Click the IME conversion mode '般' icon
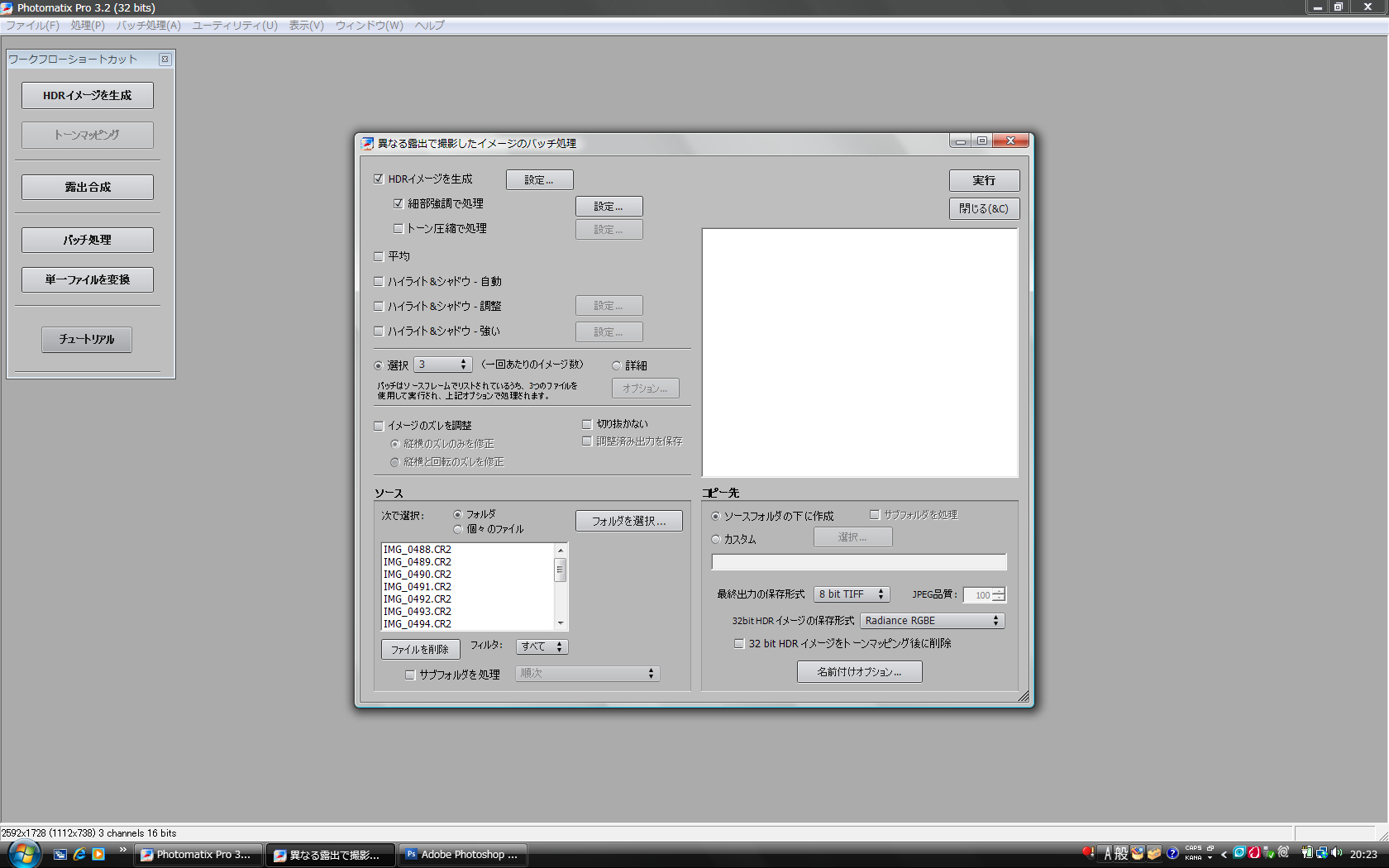The height and width of the screenshot is (868, 1389). 1121,854
